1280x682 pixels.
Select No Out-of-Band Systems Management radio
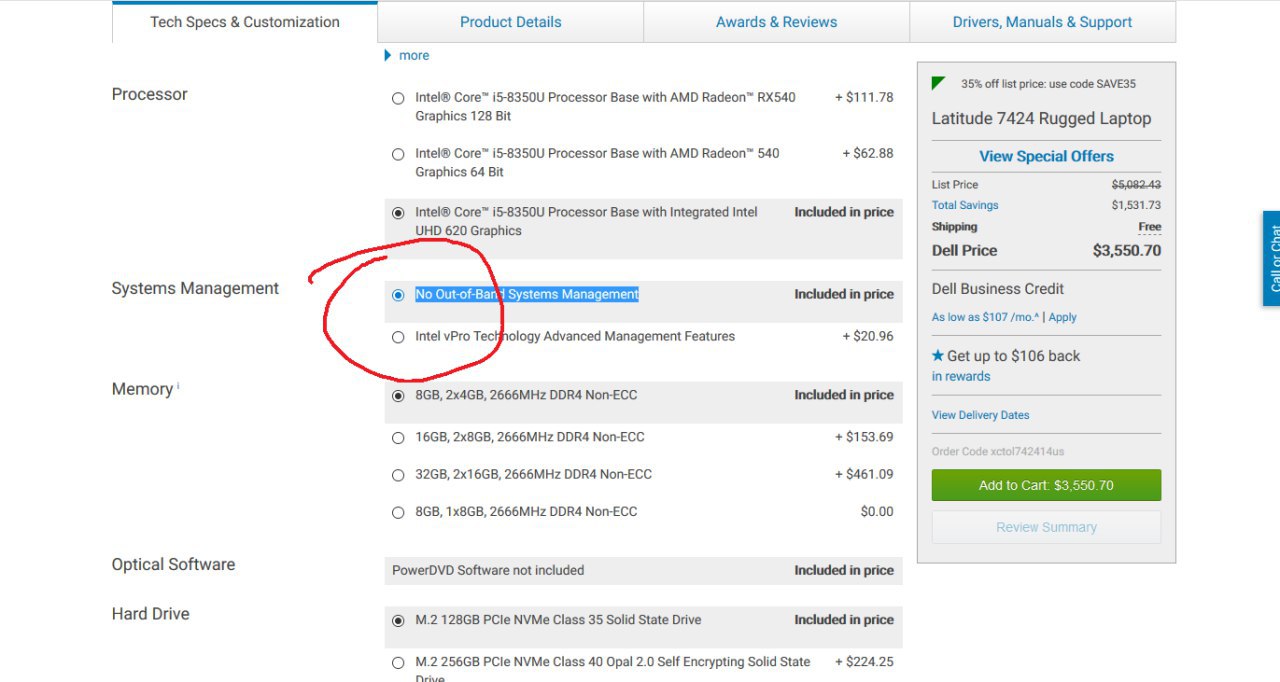point(398,295)
